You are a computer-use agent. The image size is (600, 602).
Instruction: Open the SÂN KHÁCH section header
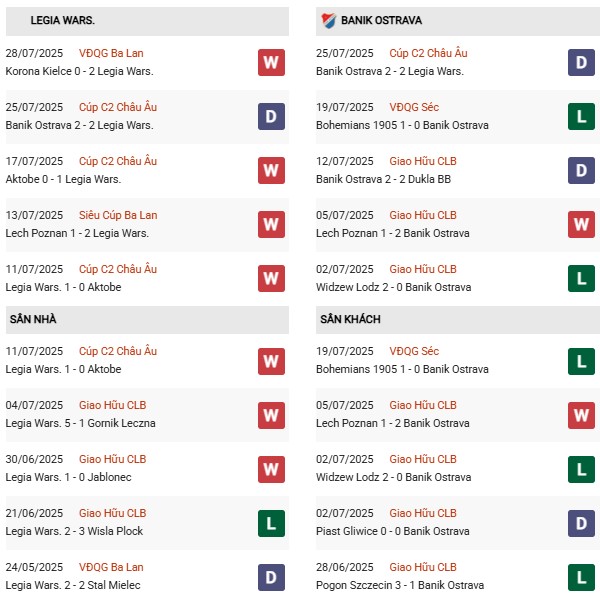point(350,319)
